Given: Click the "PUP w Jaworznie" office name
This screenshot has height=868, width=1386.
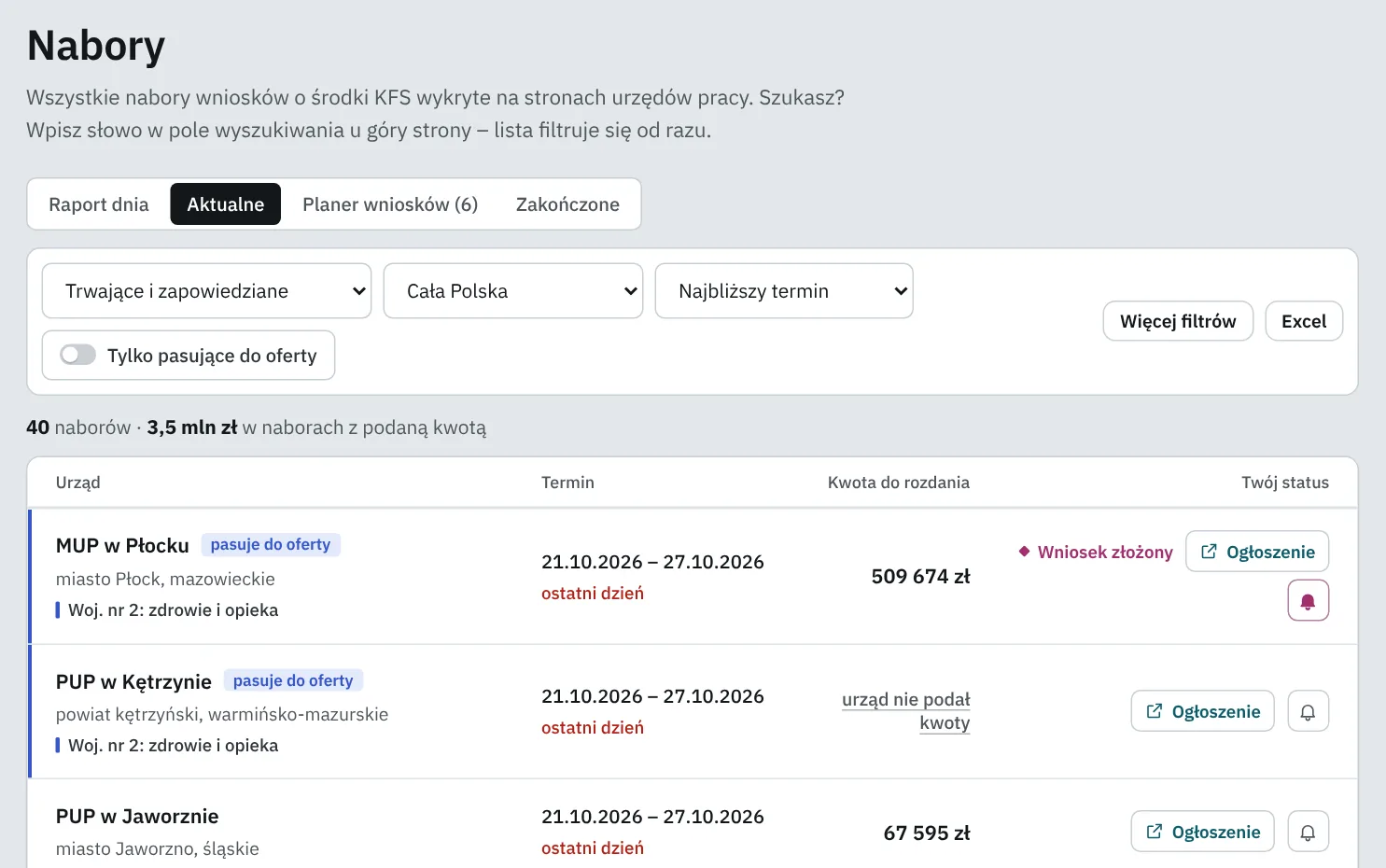Looking at the screenshot, I should pos(137,817).
